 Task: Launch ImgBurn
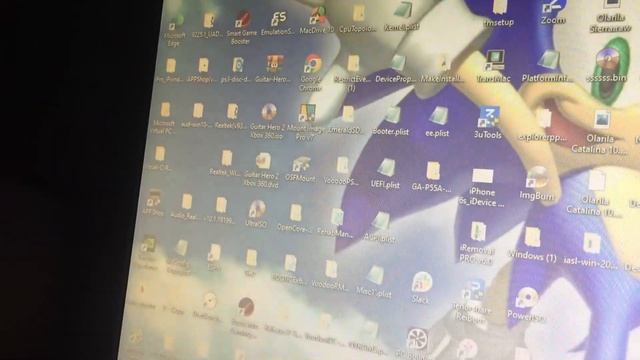click(536, 184)
